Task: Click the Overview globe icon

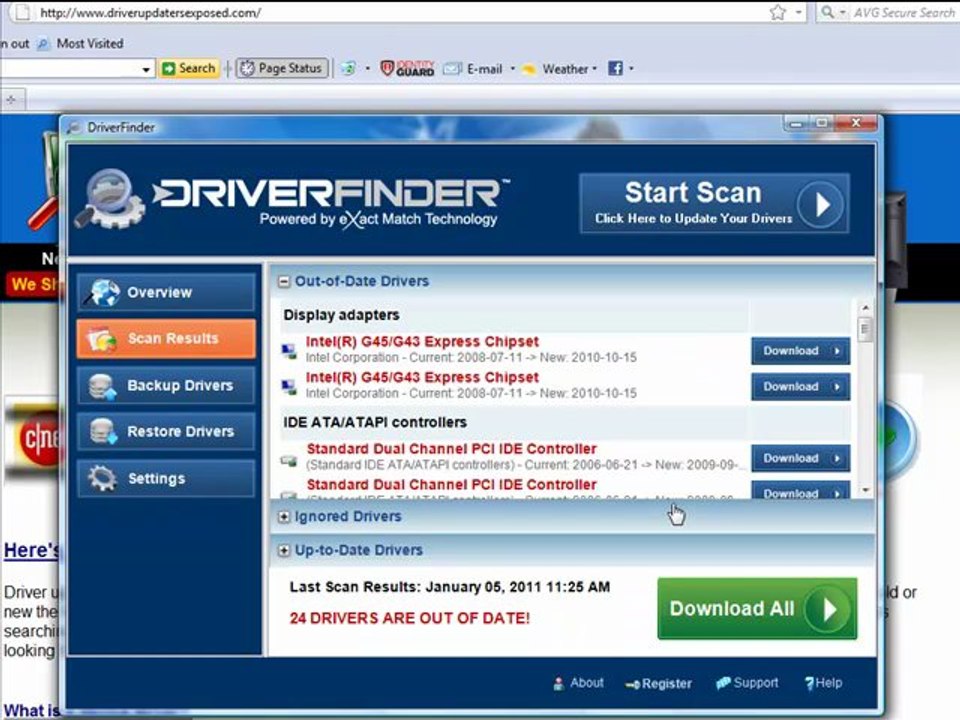Action: pyautogui.click(x=103, y=292)
